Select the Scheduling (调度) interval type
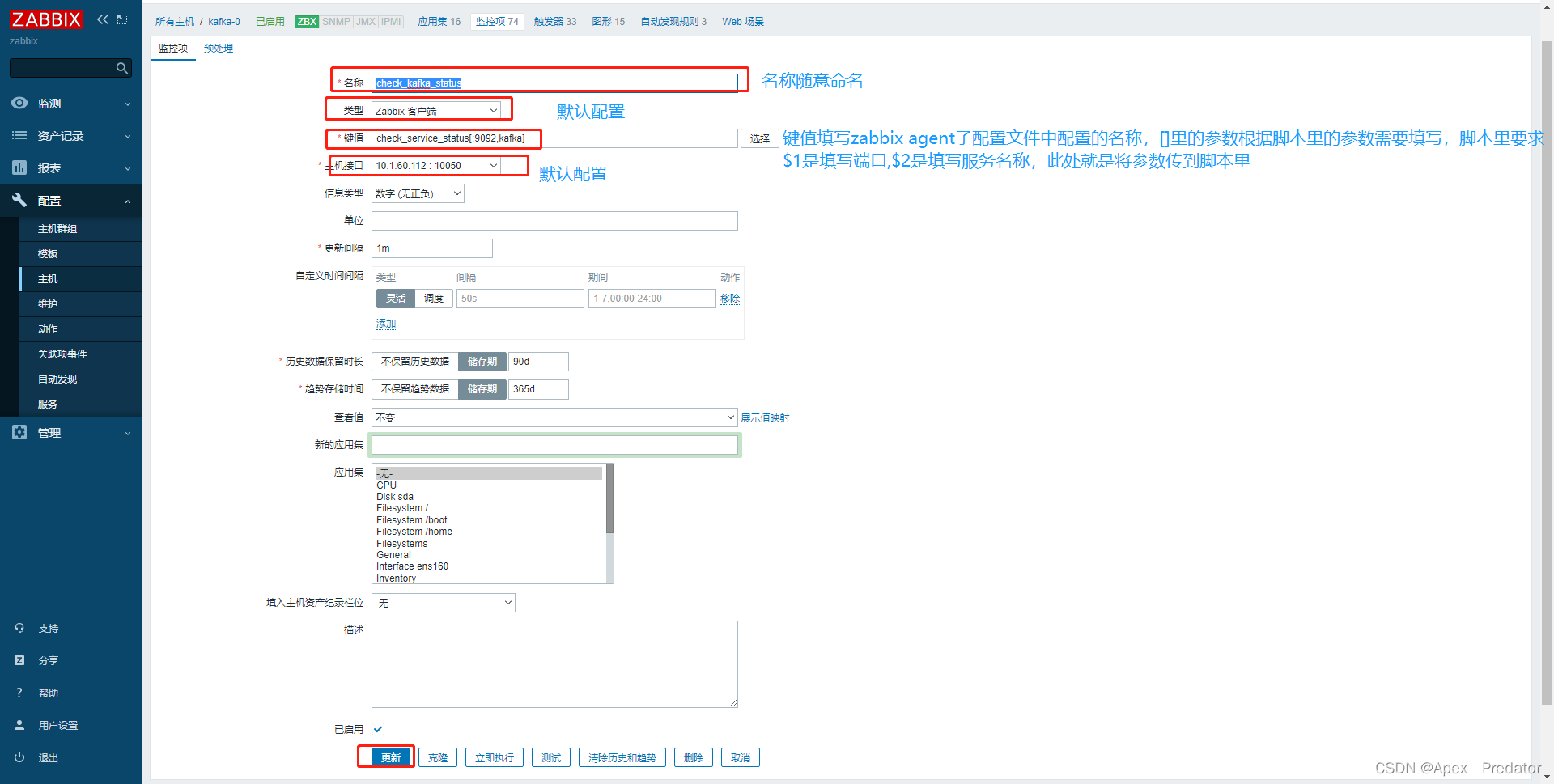 [434, 299]
